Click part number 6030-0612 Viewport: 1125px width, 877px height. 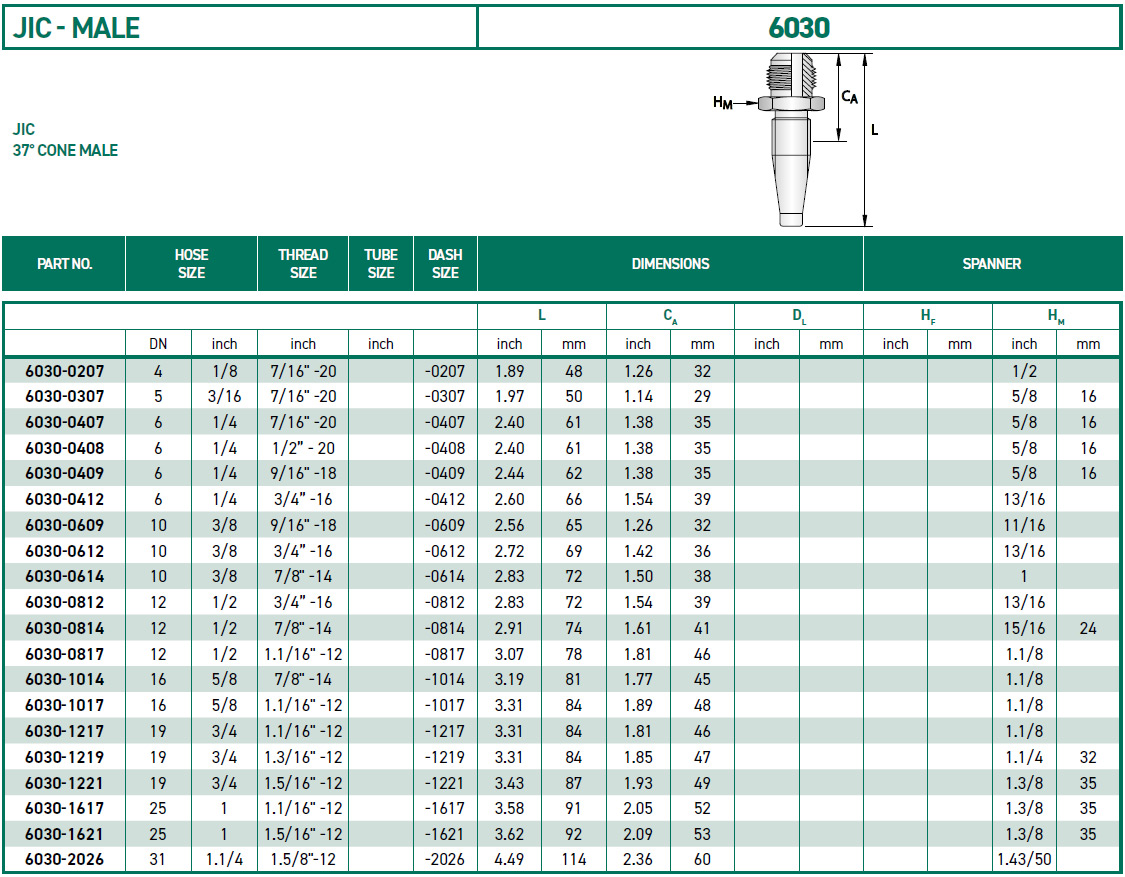65,550
